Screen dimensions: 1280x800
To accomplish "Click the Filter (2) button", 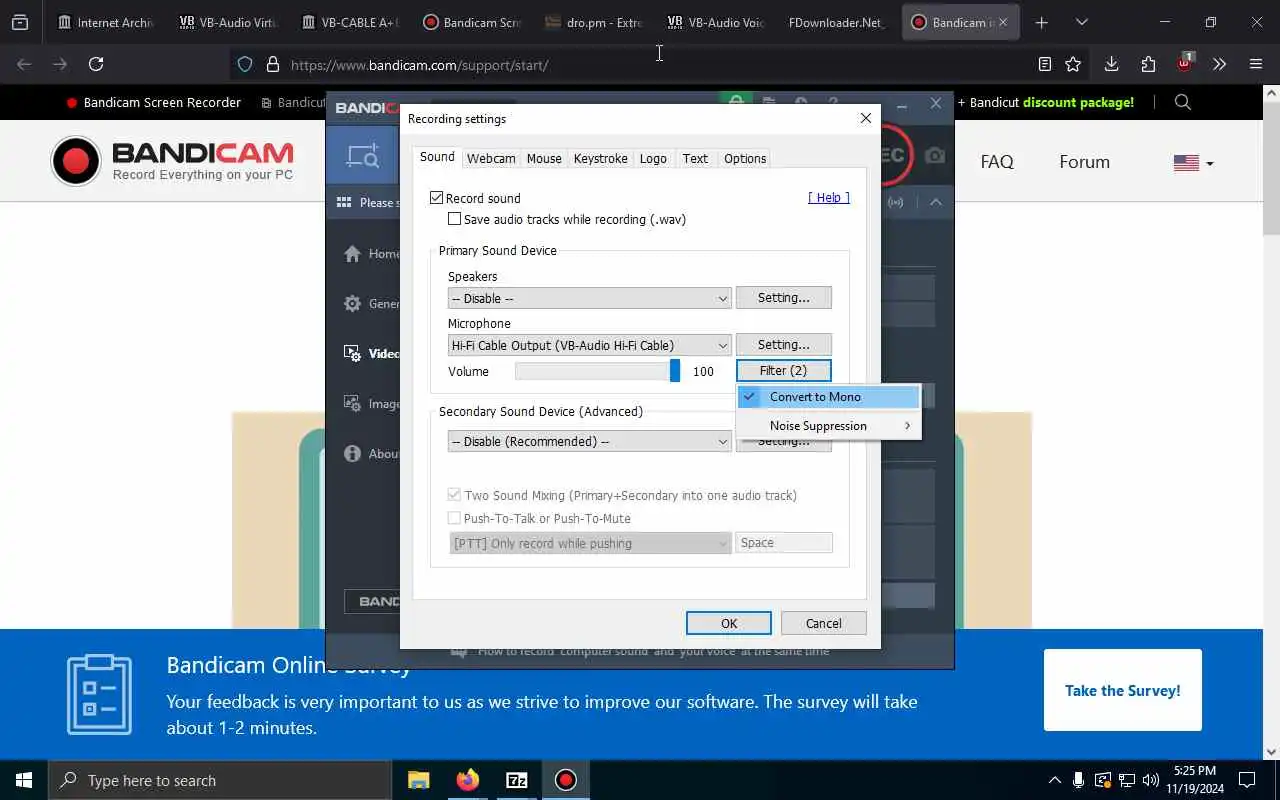I will (784, 370).
